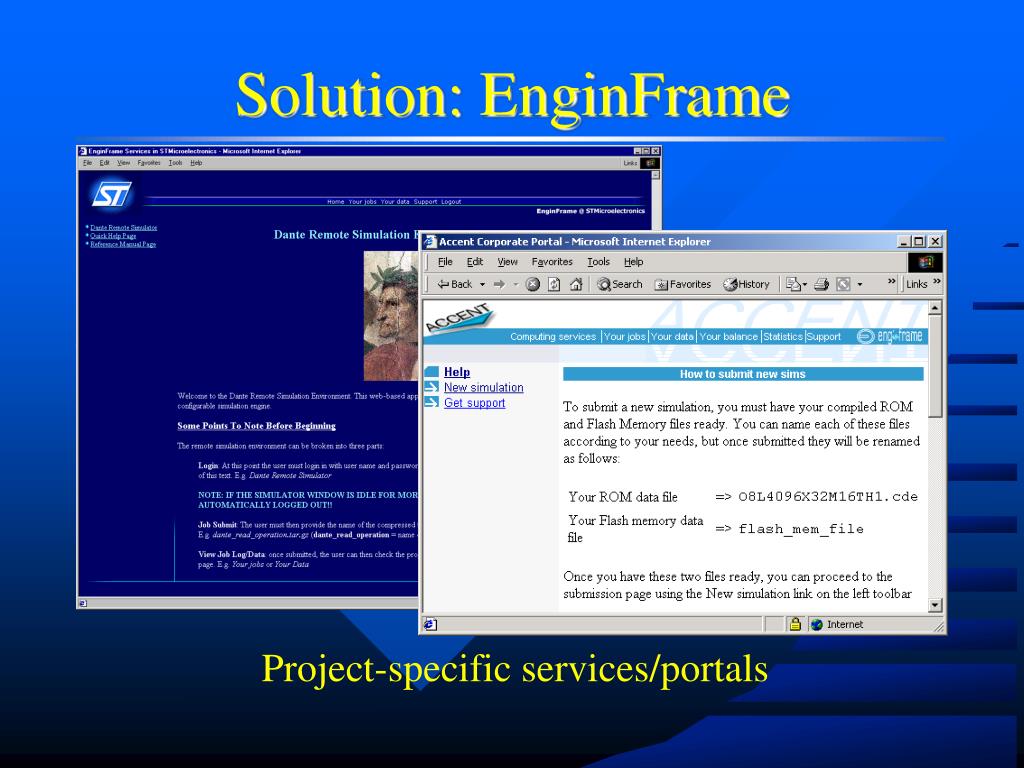Open Your data in EnginFrame window nav
Image resolution: width=1024 pixels, height=768 pixels.
click(x=394, y=202)
